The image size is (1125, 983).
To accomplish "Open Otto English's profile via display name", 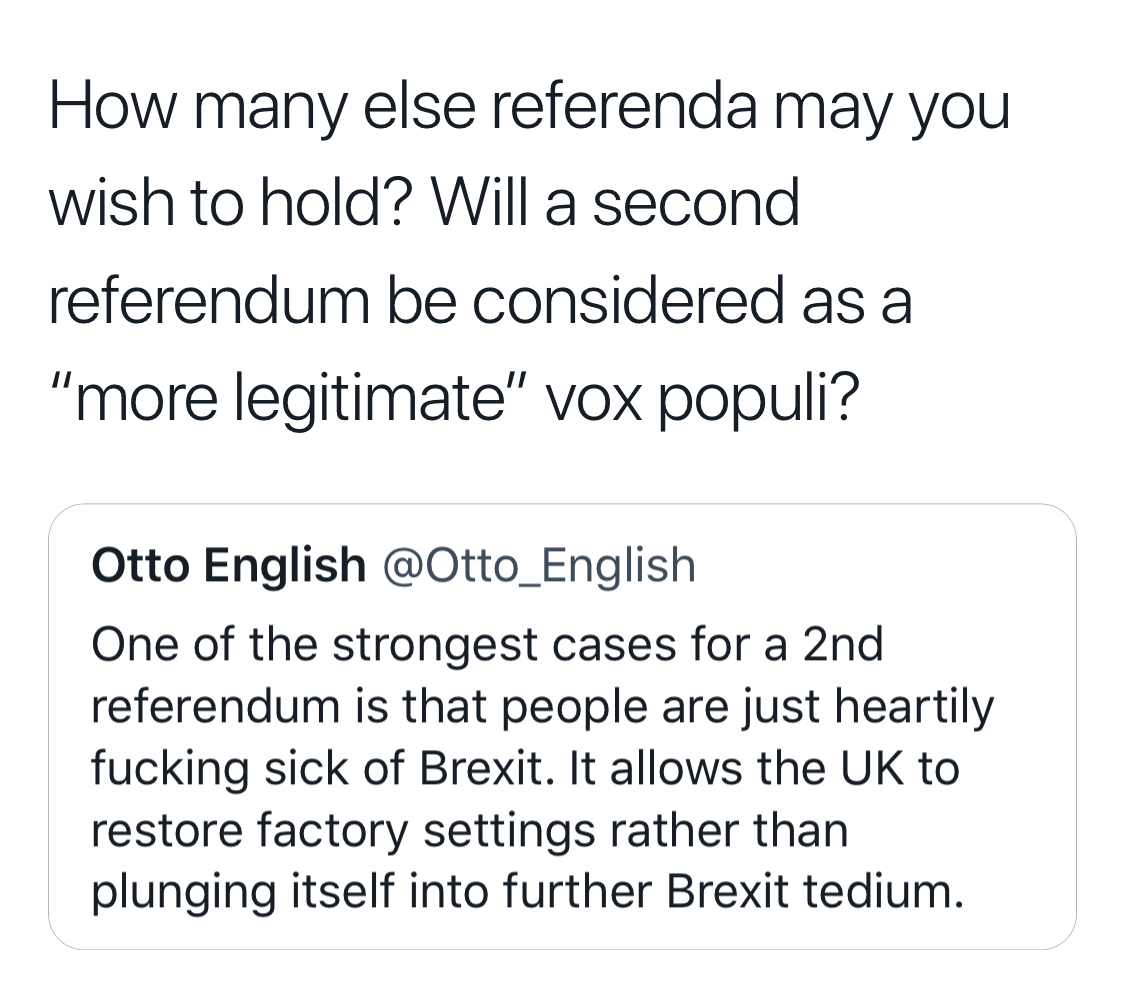I will point(228,565).
